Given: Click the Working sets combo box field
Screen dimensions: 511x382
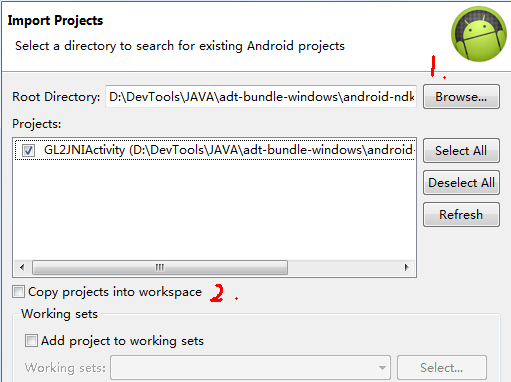Looking at the screenshot, I should coord(250,368).
